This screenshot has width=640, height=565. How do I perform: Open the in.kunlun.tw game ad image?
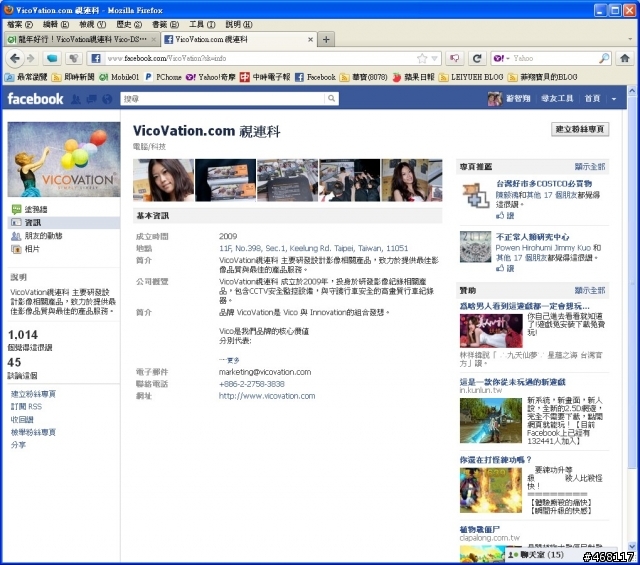coord(491,420)
